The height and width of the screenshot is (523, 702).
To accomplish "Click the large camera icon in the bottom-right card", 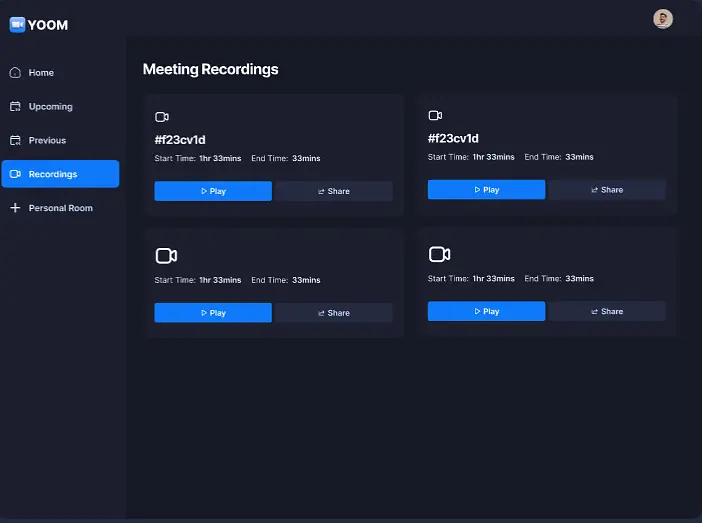I will (x=439, y=254).
